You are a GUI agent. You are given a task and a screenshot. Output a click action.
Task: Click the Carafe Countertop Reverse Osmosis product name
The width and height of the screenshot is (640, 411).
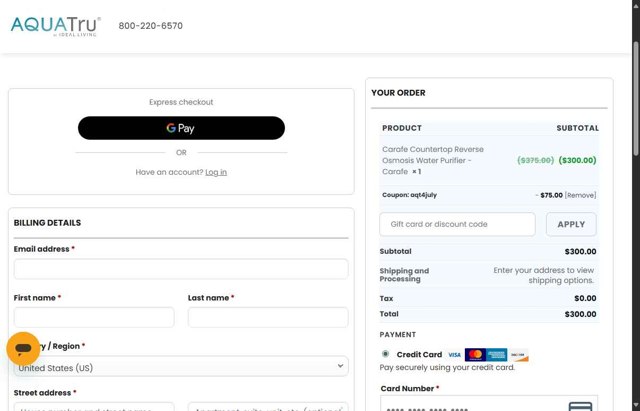coord(433,160)
